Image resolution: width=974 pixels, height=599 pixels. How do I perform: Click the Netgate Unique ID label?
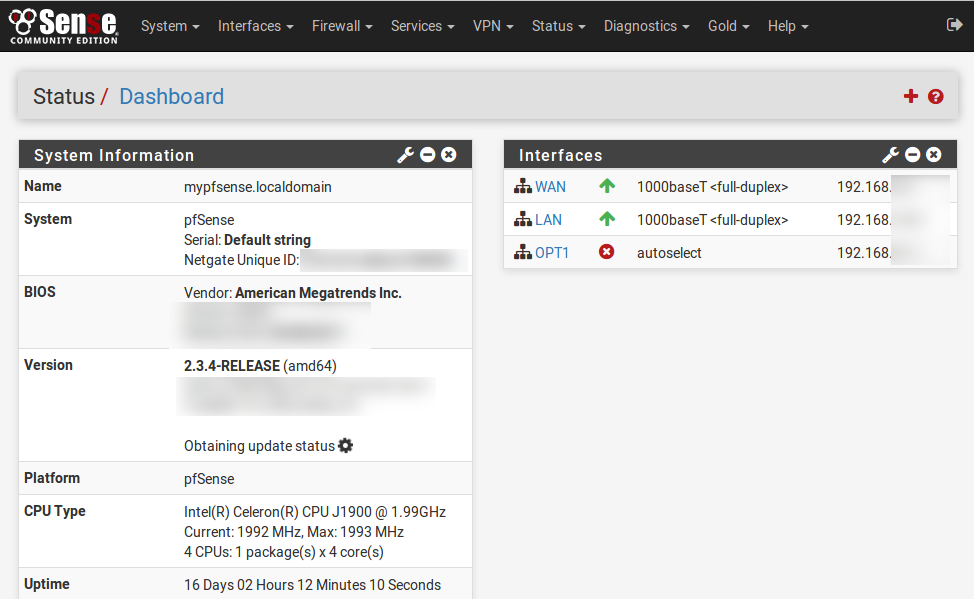click(x=242, y=260)
